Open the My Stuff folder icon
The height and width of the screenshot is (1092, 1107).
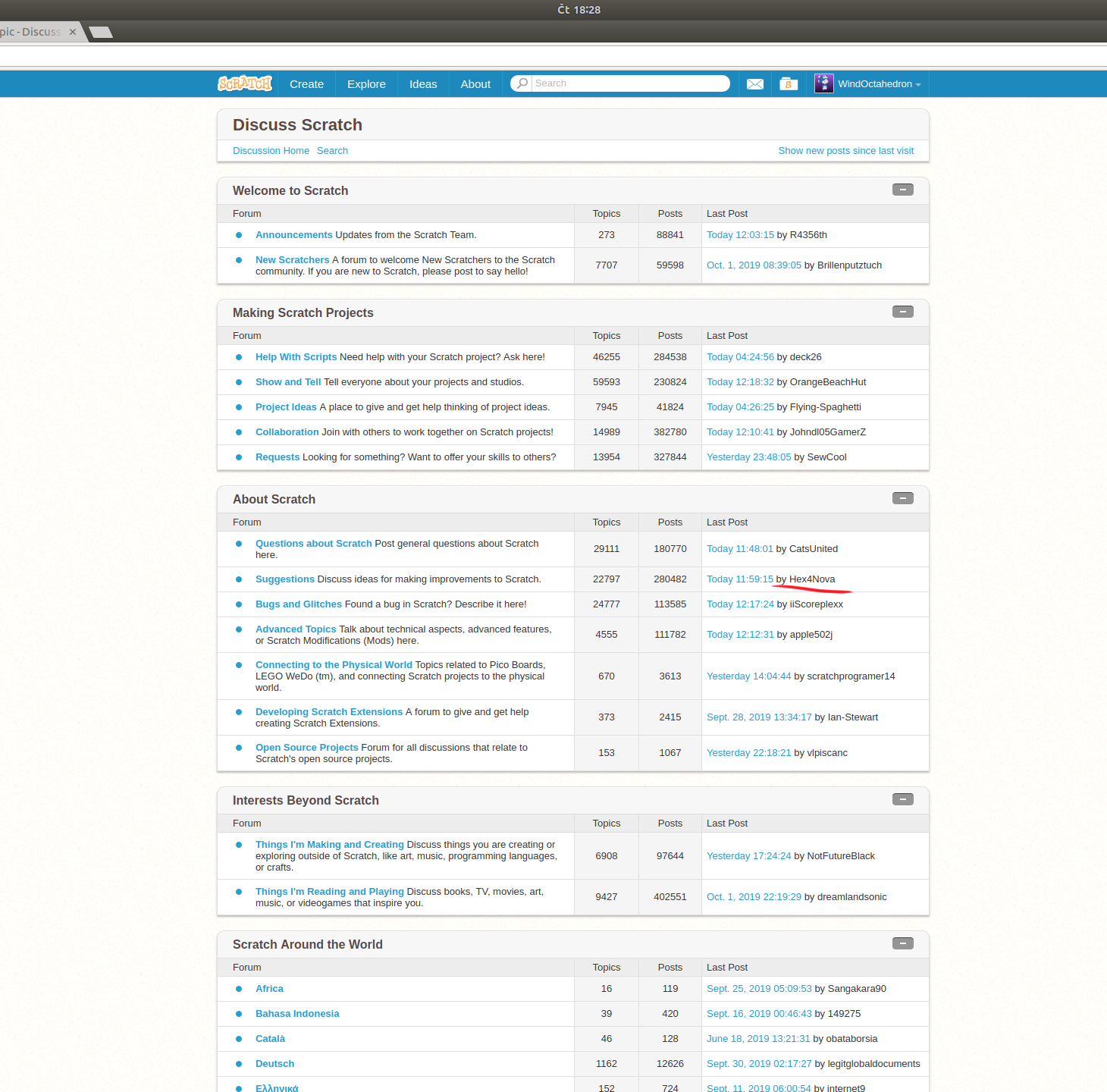coord(789,84)
